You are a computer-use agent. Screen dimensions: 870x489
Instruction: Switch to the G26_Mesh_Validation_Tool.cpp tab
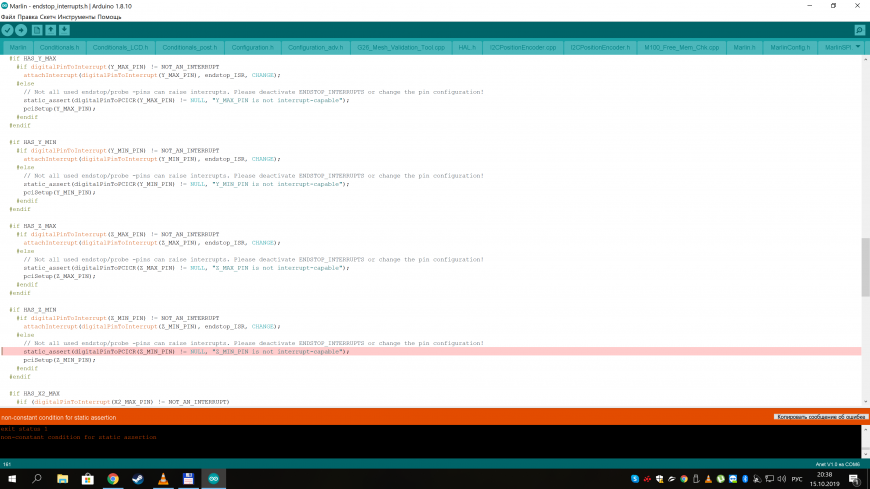pyautogui.click(x=401, y=48)
